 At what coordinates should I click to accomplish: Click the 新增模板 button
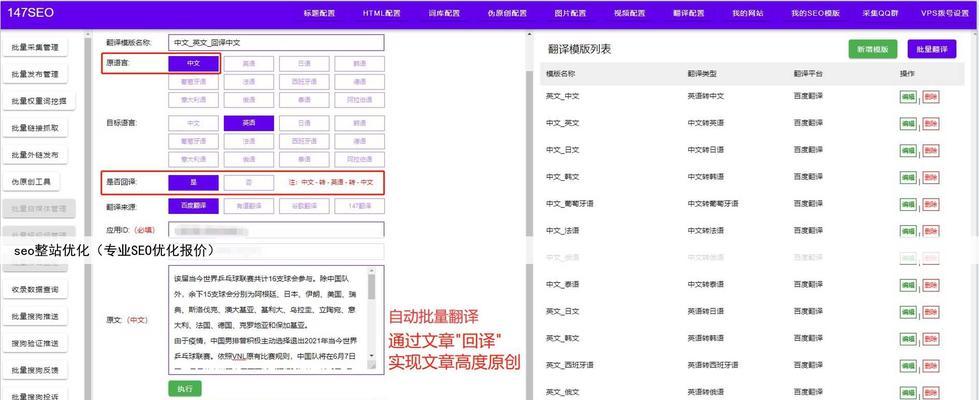click(872, 49)
